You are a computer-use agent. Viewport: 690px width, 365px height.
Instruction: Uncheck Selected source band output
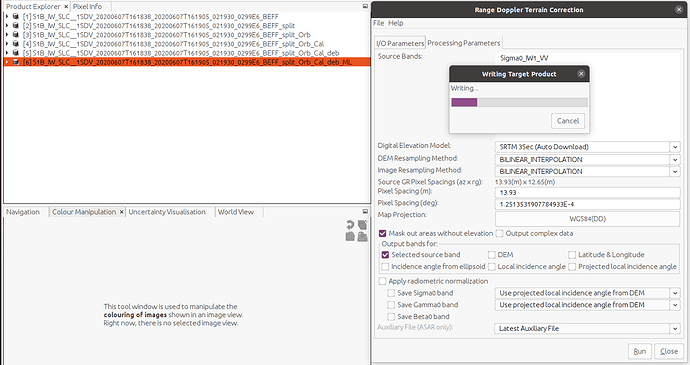coord(385,254)
